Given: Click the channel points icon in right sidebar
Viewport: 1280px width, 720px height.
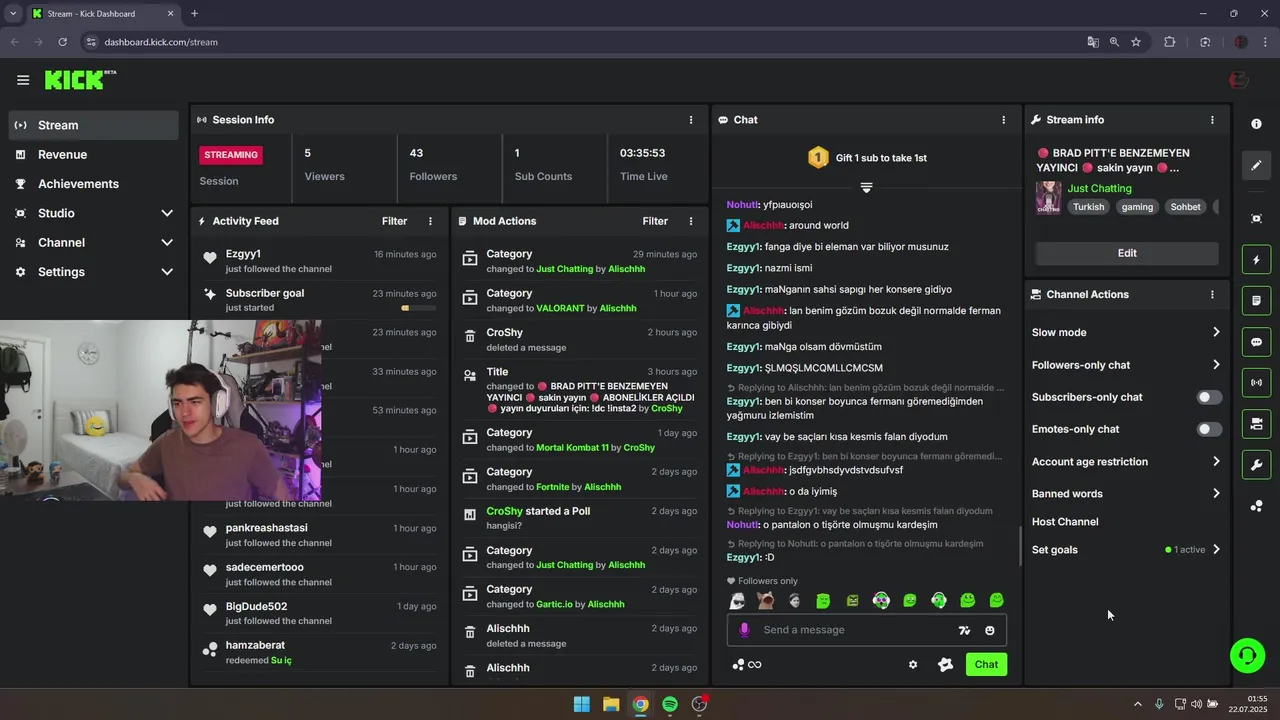Looking at the screenshot, I should [x=1256, y=506].
